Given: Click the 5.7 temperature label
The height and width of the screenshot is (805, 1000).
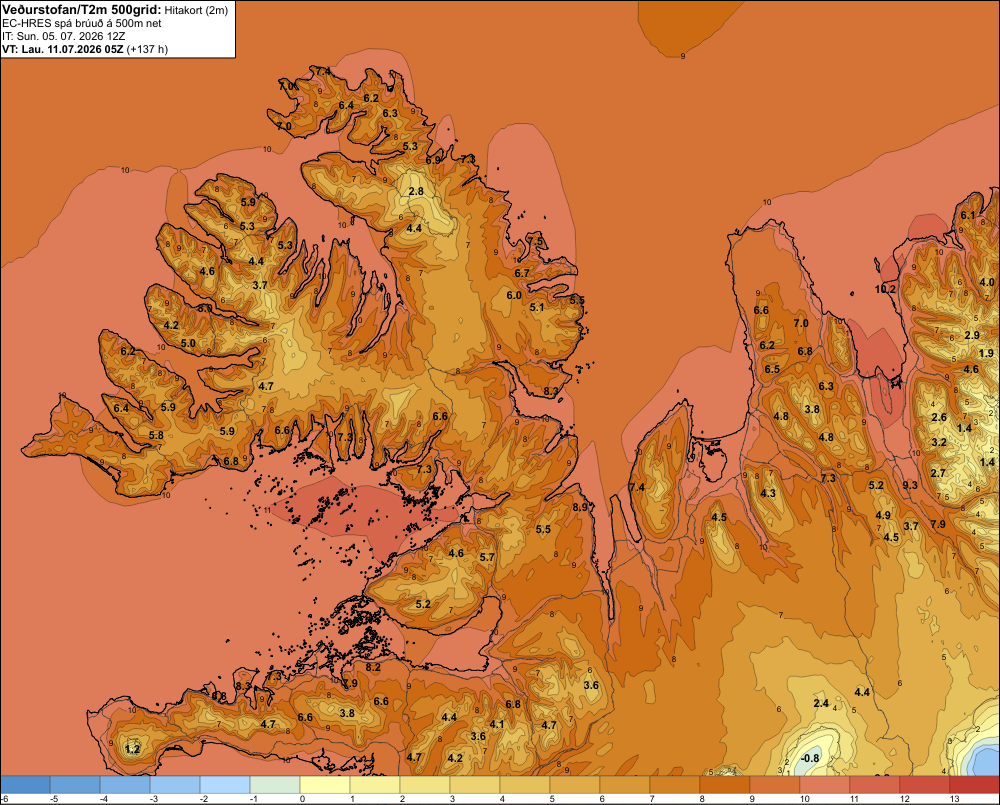Looking at the screenshot, I should point(487,557).
